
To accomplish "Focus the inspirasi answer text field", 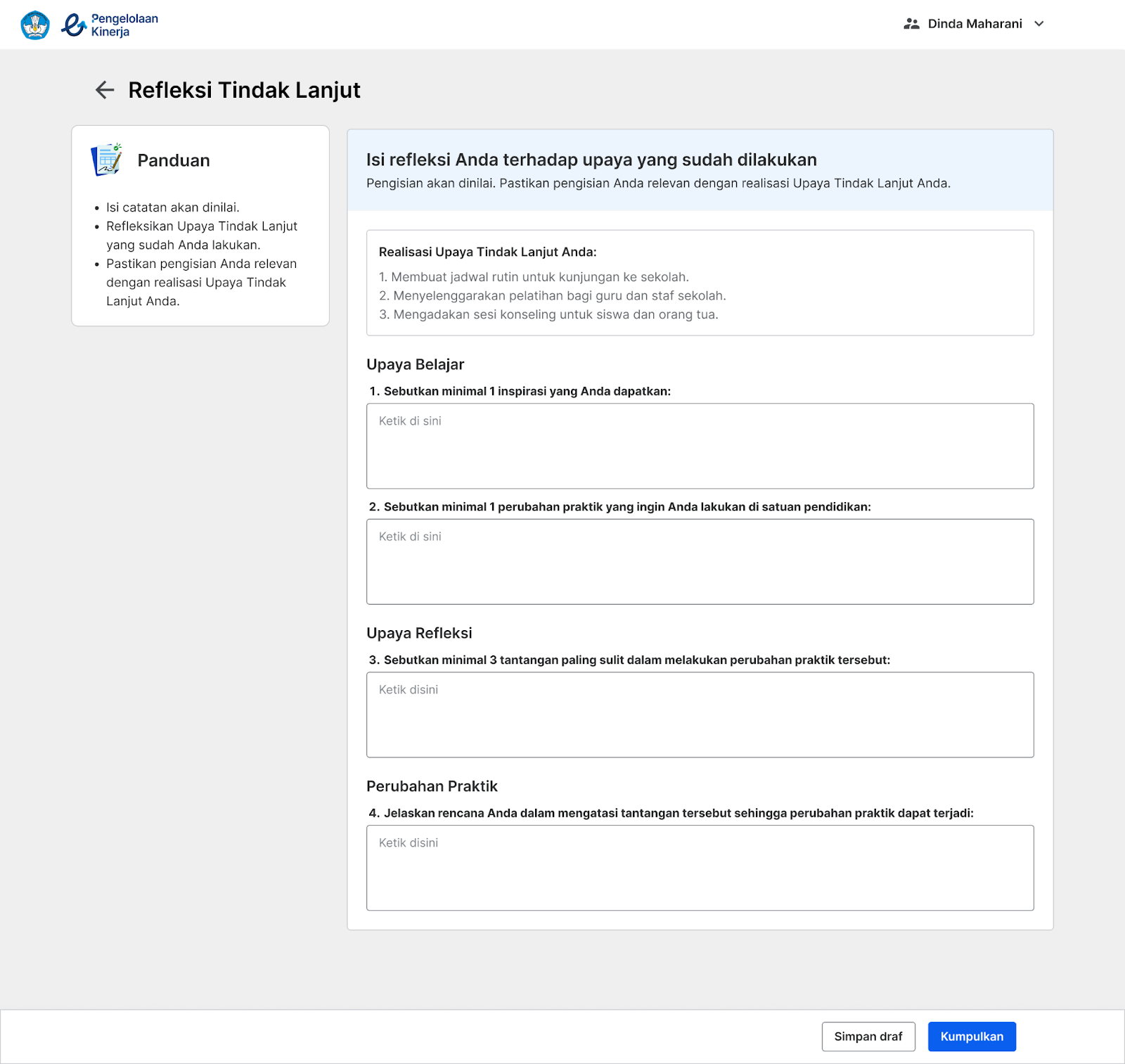I will (x=700, y=446).
